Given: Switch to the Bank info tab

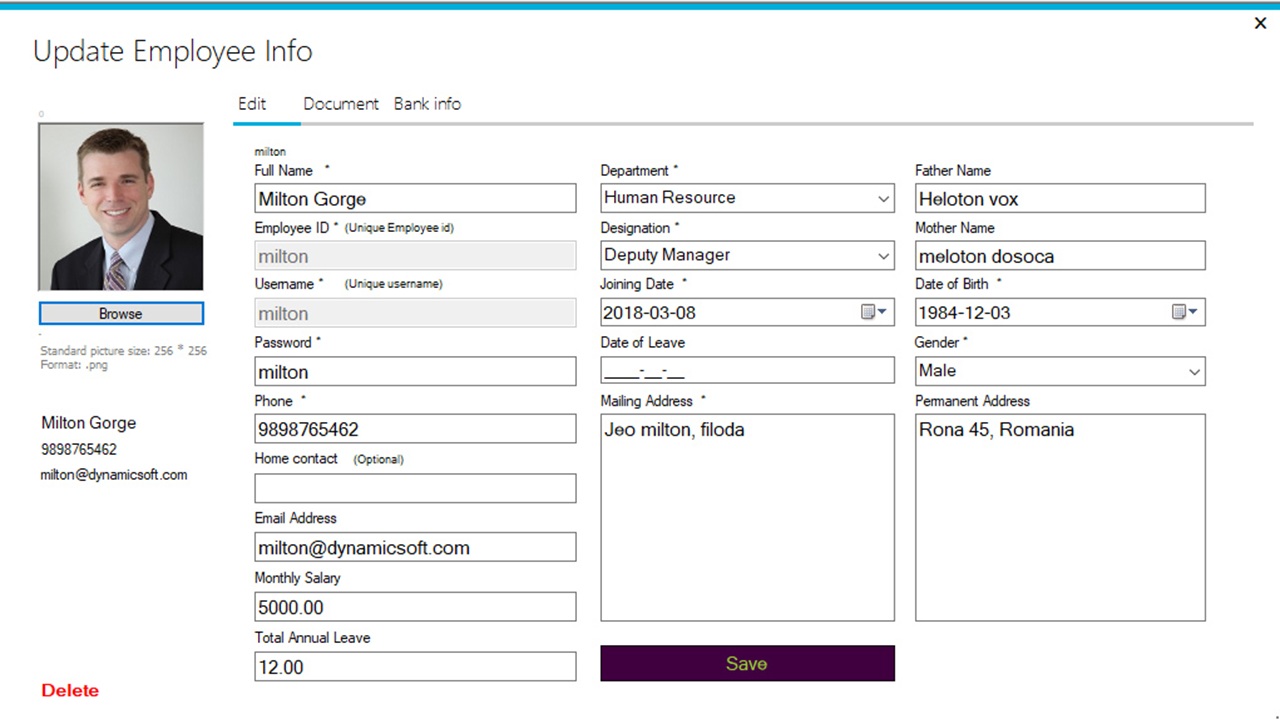Looking at the screenshot, I should click(427, 103).
